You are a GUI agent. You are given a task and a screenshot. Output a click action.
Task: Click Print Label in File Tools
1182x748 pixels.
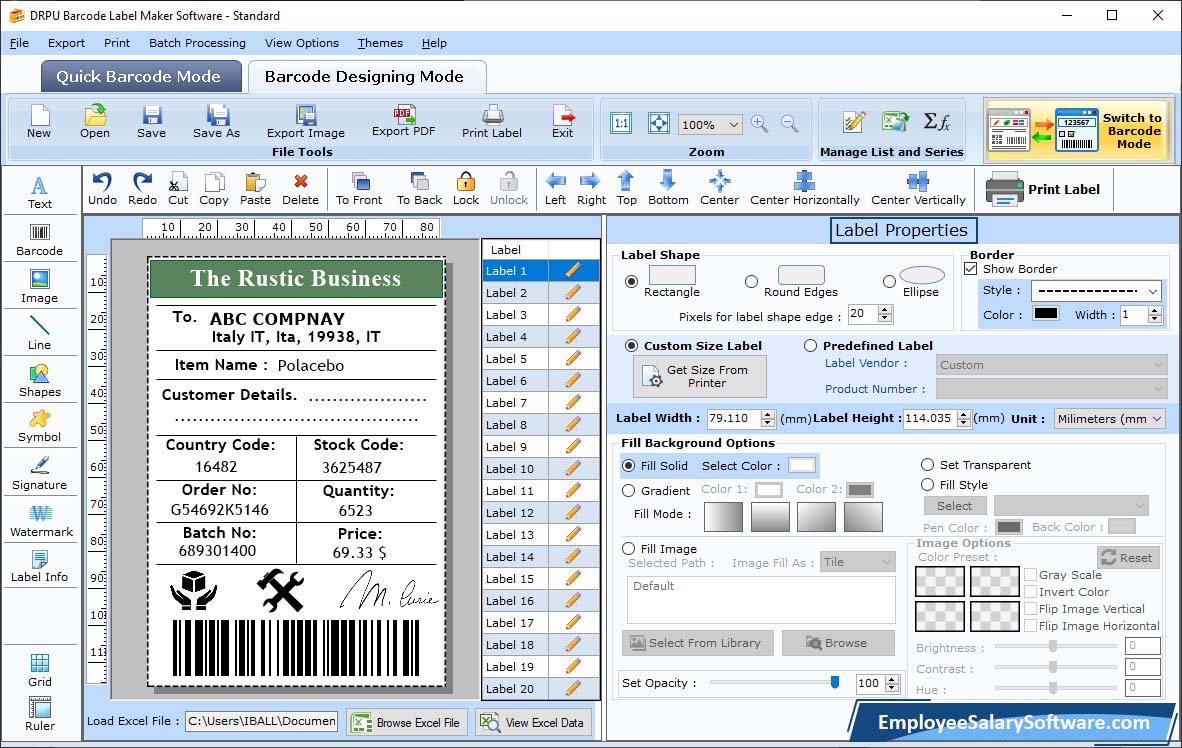tap(492, 122)
